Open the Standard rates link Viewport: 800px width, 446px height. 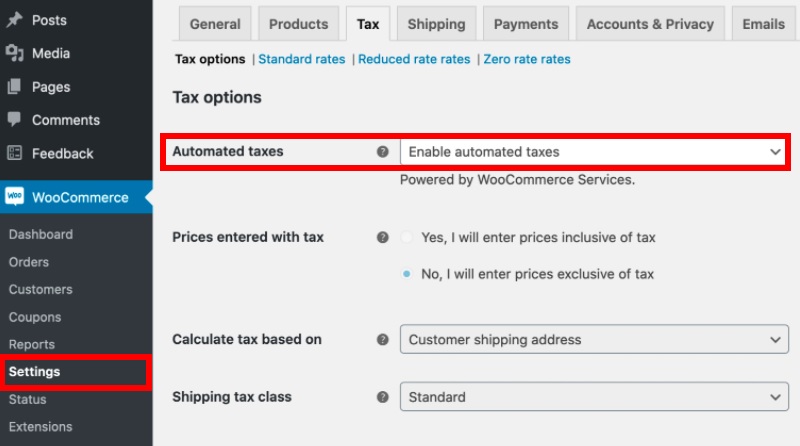click(x=302, y=59)
